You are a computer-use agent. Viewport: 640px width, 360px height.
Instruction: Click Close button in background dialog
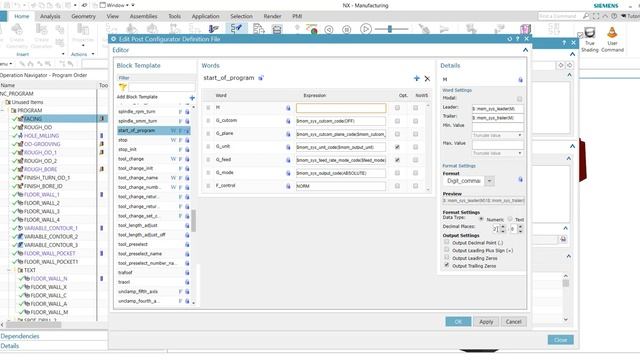tap(560, 340)
